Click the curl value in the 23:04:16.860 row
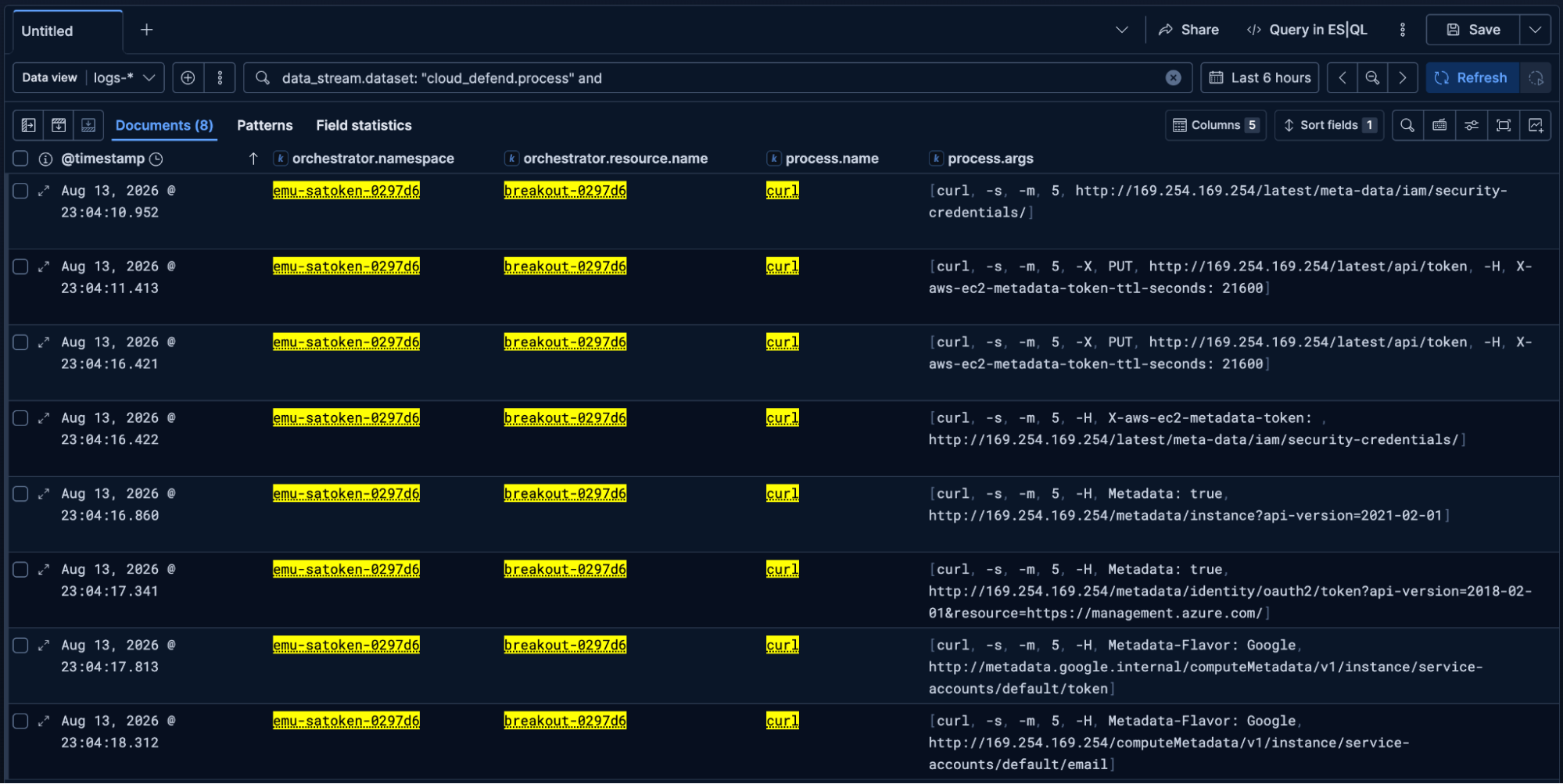 point(783,494)
